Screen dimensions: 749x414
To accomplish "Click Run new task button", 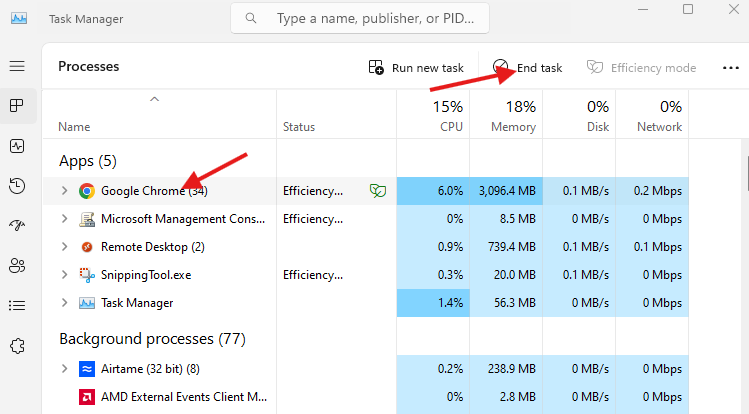I will coord(416,68).
